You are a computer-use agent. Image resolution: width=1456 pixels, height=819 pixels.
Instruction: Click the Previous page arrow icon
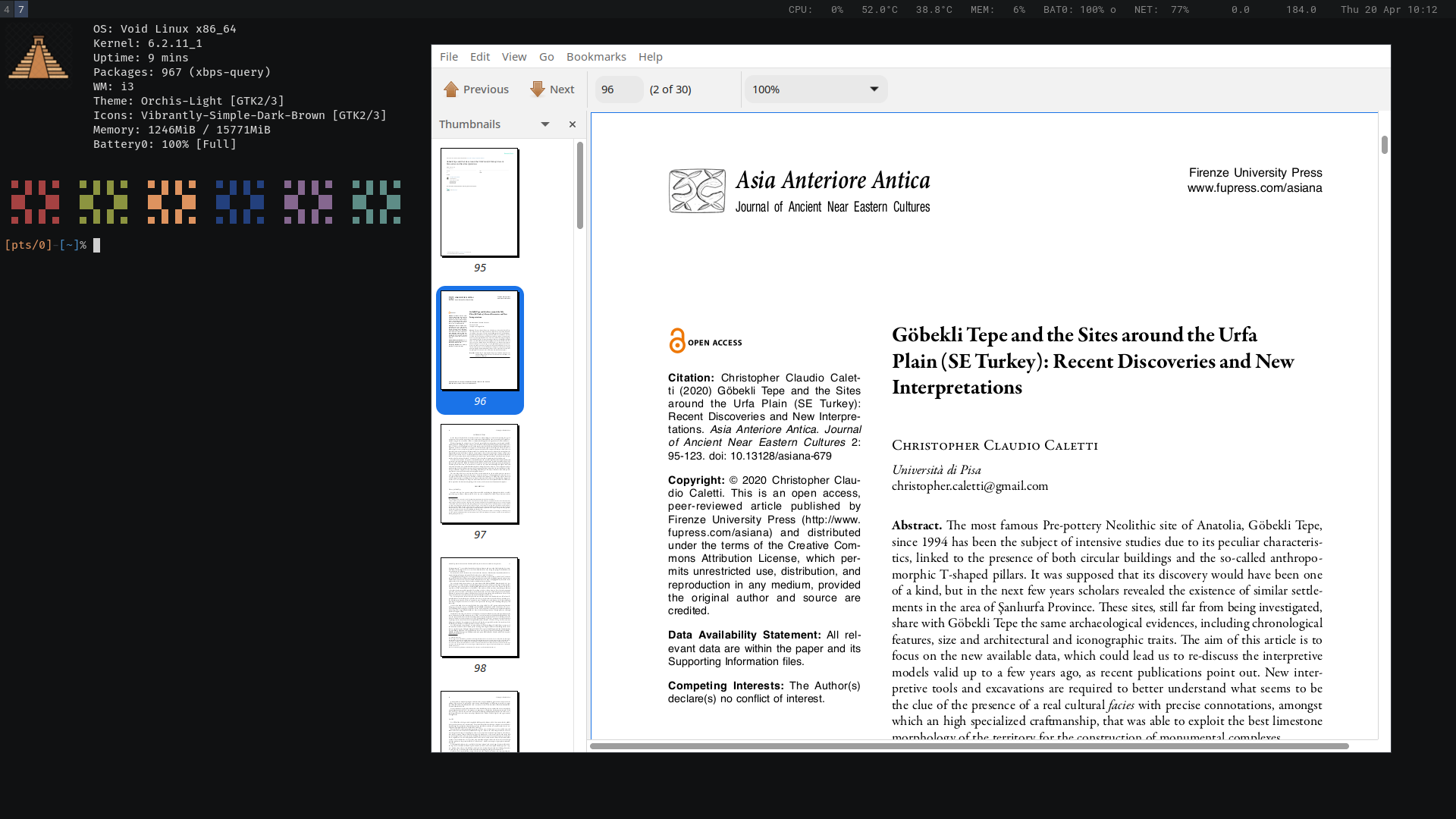coord(451,89)
